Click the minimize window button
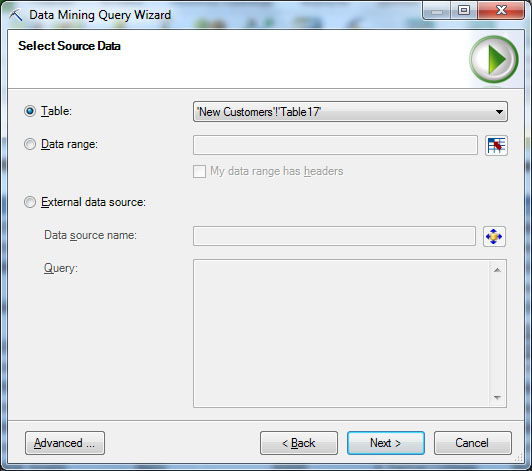The height and width of the screenshot is (471, 532). tap(437, 11)
